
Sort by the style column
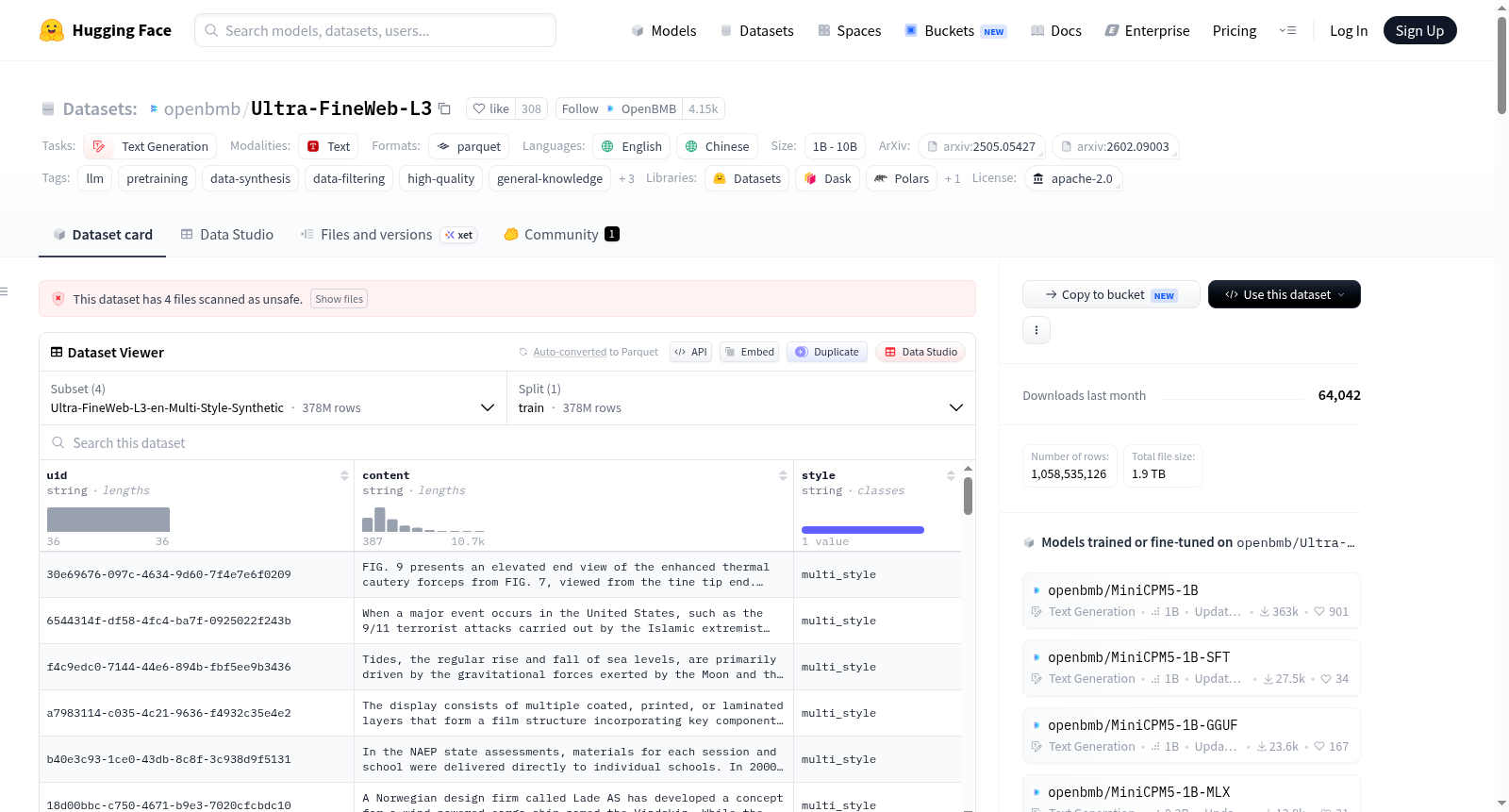click(x=951, y=475)
